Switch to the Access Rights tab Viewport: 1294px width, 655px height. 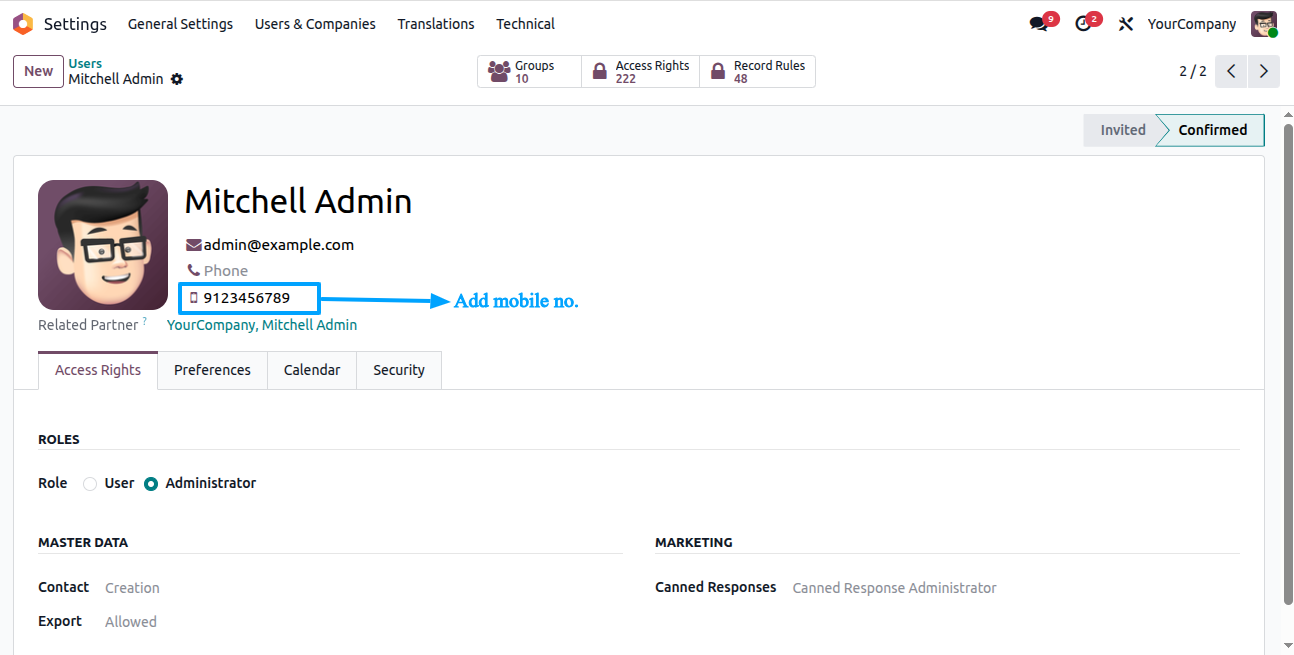pos(98,370)
